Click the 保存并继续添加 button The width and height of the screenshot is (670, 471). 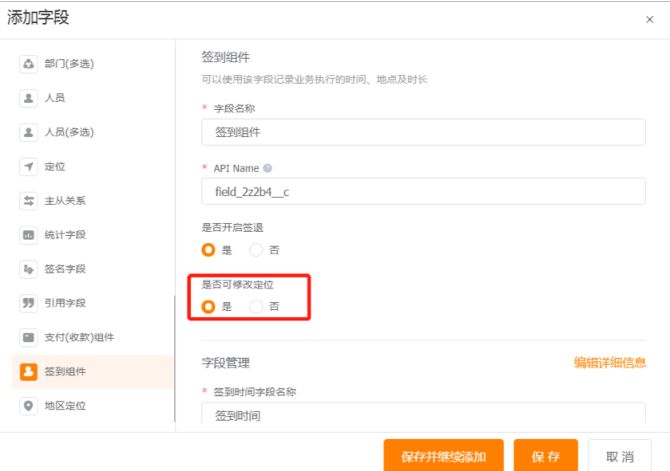(x=444, y=456)
